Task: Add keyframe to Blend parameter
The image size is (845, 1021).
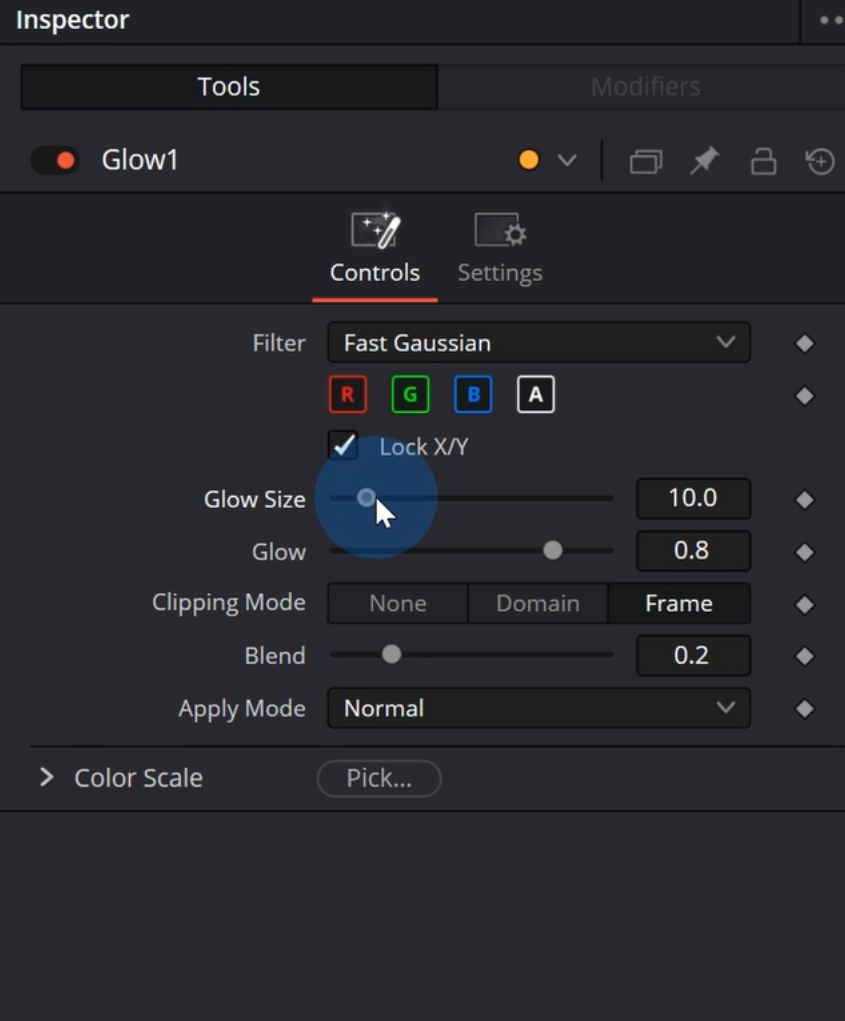Action: tap(804, 656)
